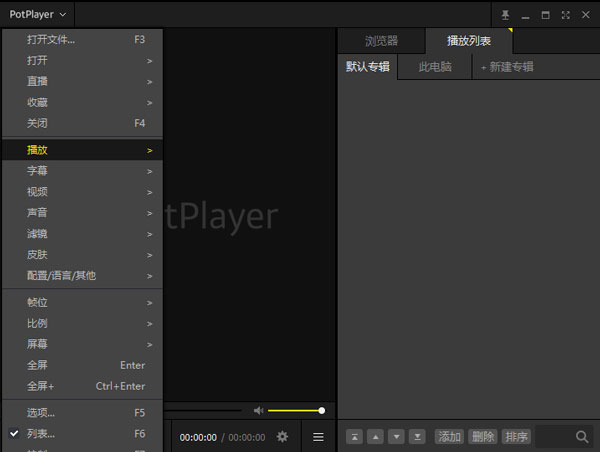Click the playback seek bar

(203, 411)
